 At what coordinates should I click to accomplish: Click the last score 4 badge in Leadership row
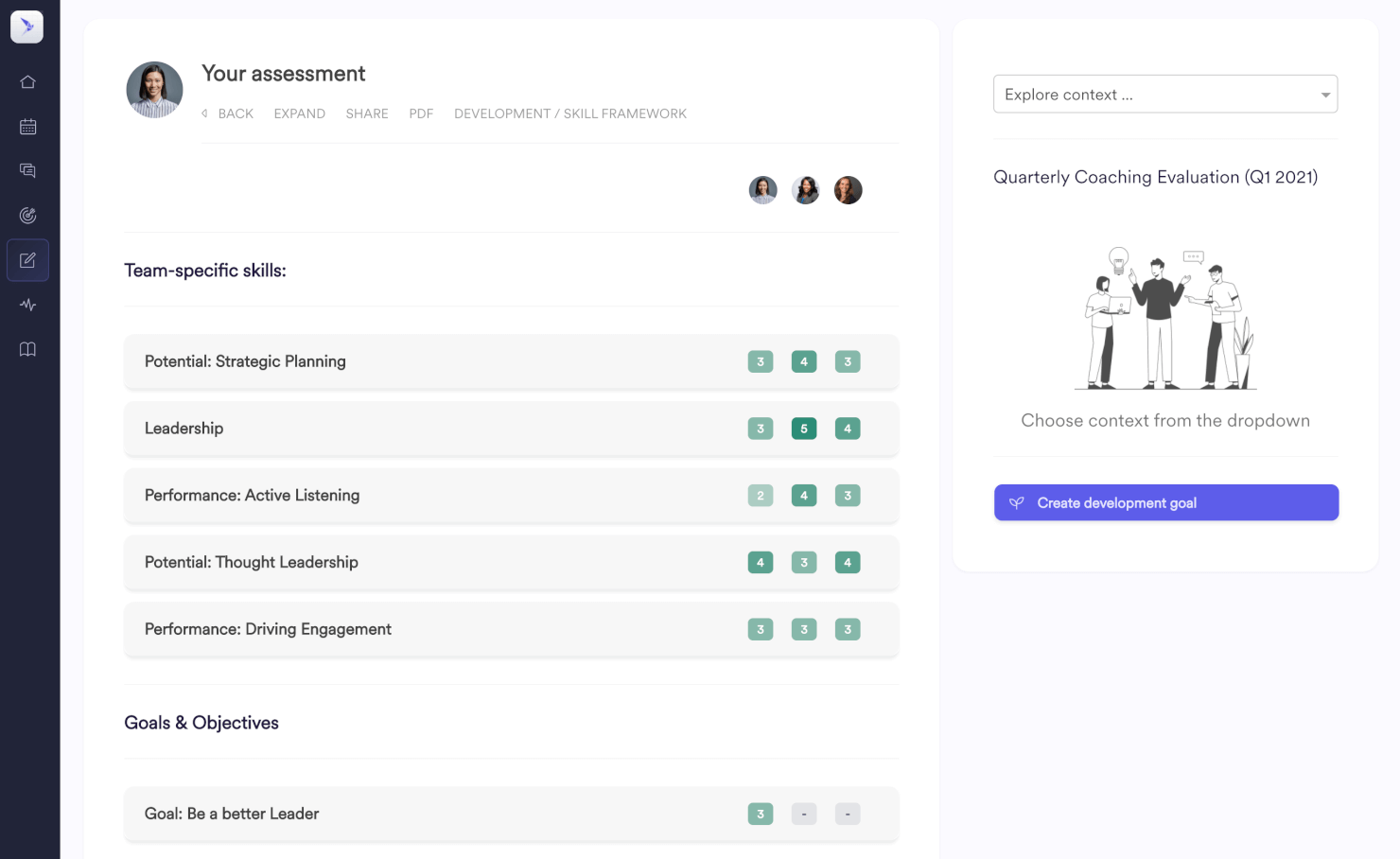(x=848, y=429)
